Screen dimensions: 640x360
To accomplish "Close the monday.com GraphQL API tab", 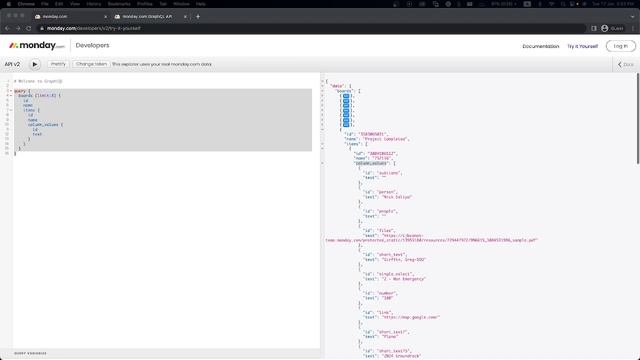I will click(185, 17).
